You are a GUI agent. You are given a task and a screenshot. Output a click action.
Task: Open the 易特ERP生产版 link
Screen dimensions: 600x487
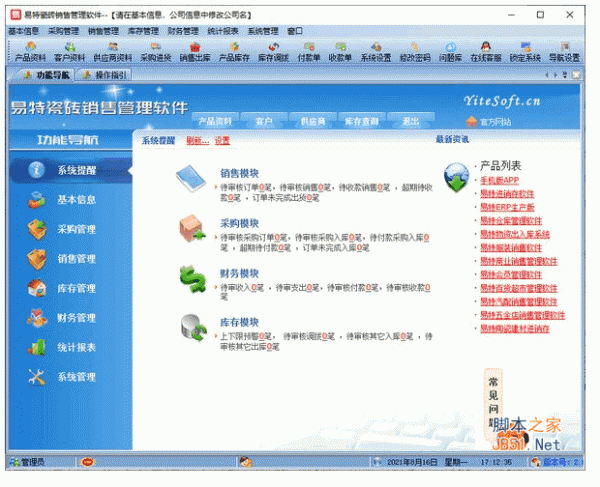[x=507, y=207]
